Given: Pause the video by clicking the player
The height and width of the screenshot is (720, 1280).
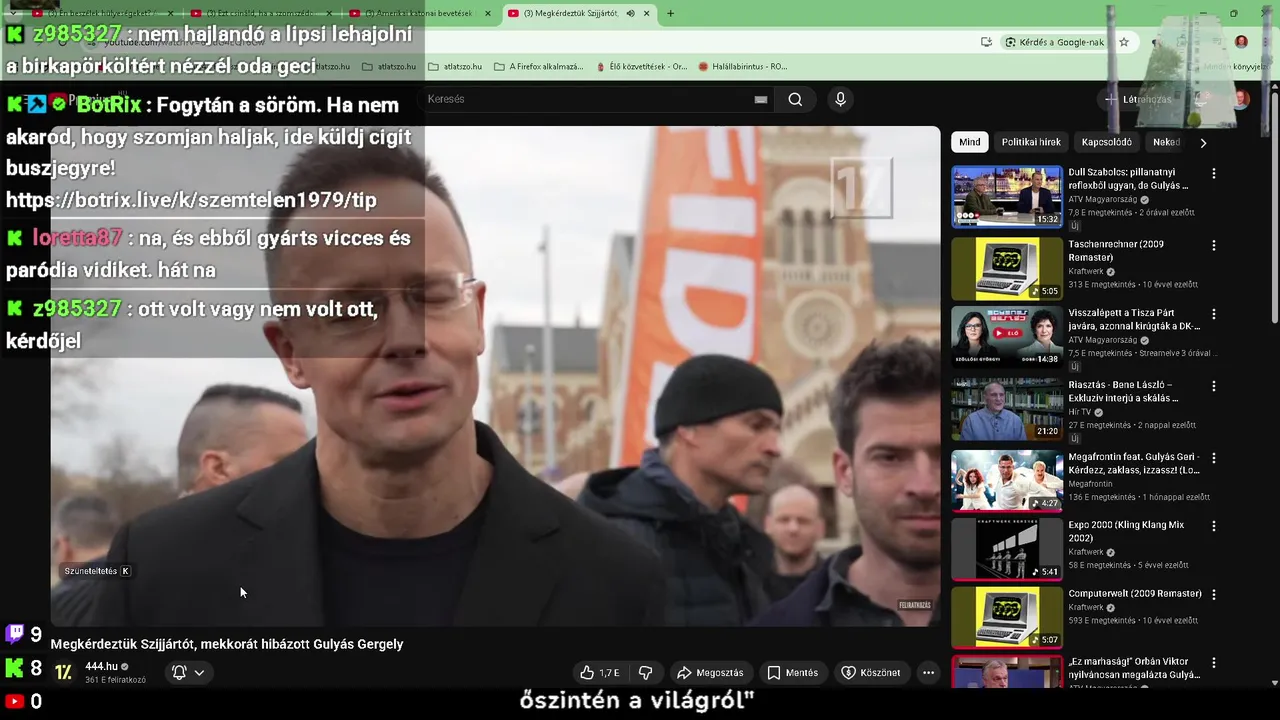Looking at the screenshot, I should coord(495,376).
